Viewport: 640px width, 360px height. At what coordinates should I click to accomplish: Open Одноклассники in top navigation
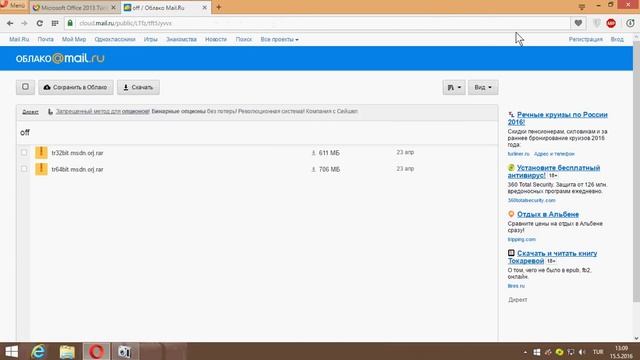[115, 39]
